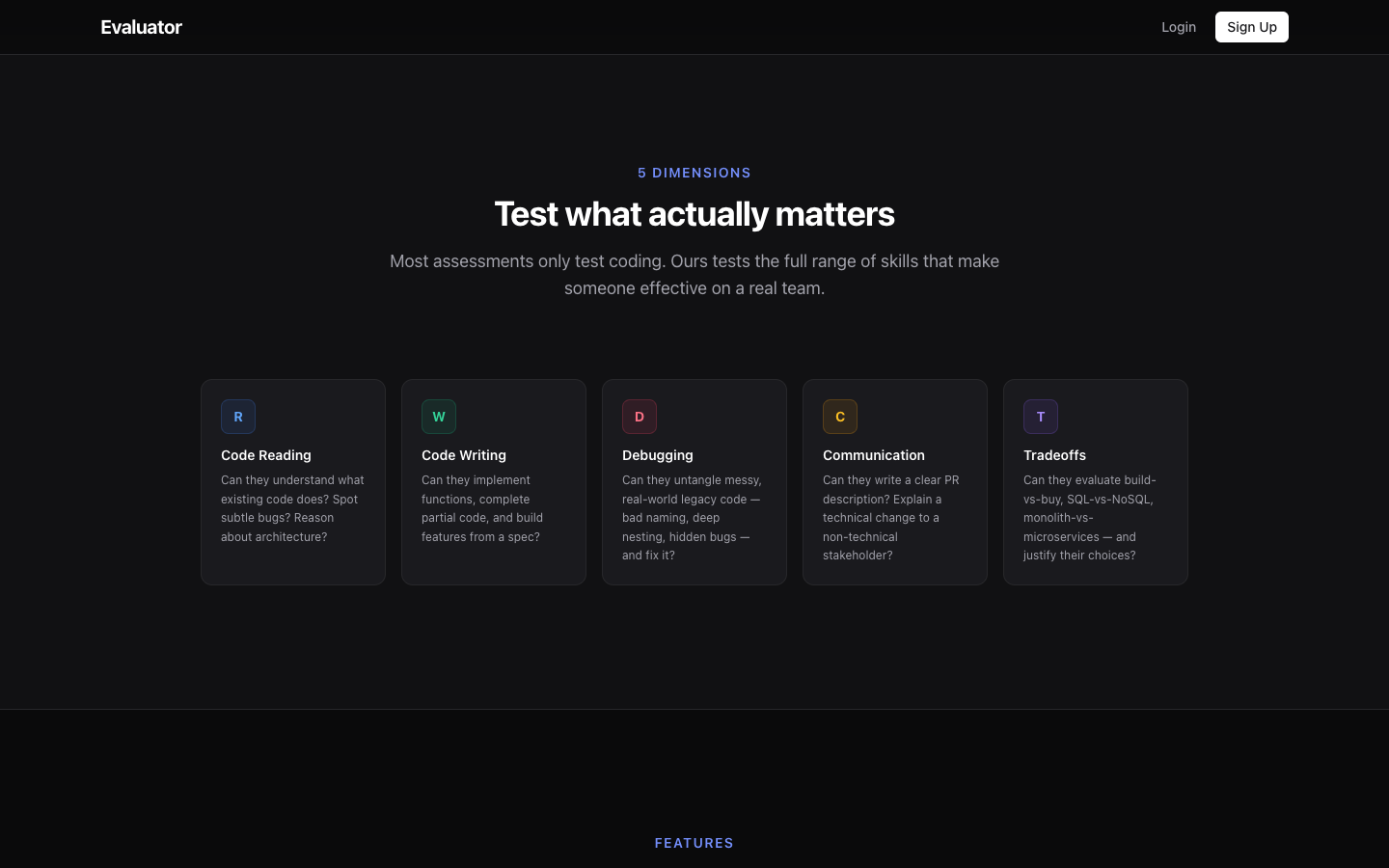Select the purple T Tradeoffs icon
The height and width of the screenshot is (868, 1389).
(1041, 417)
